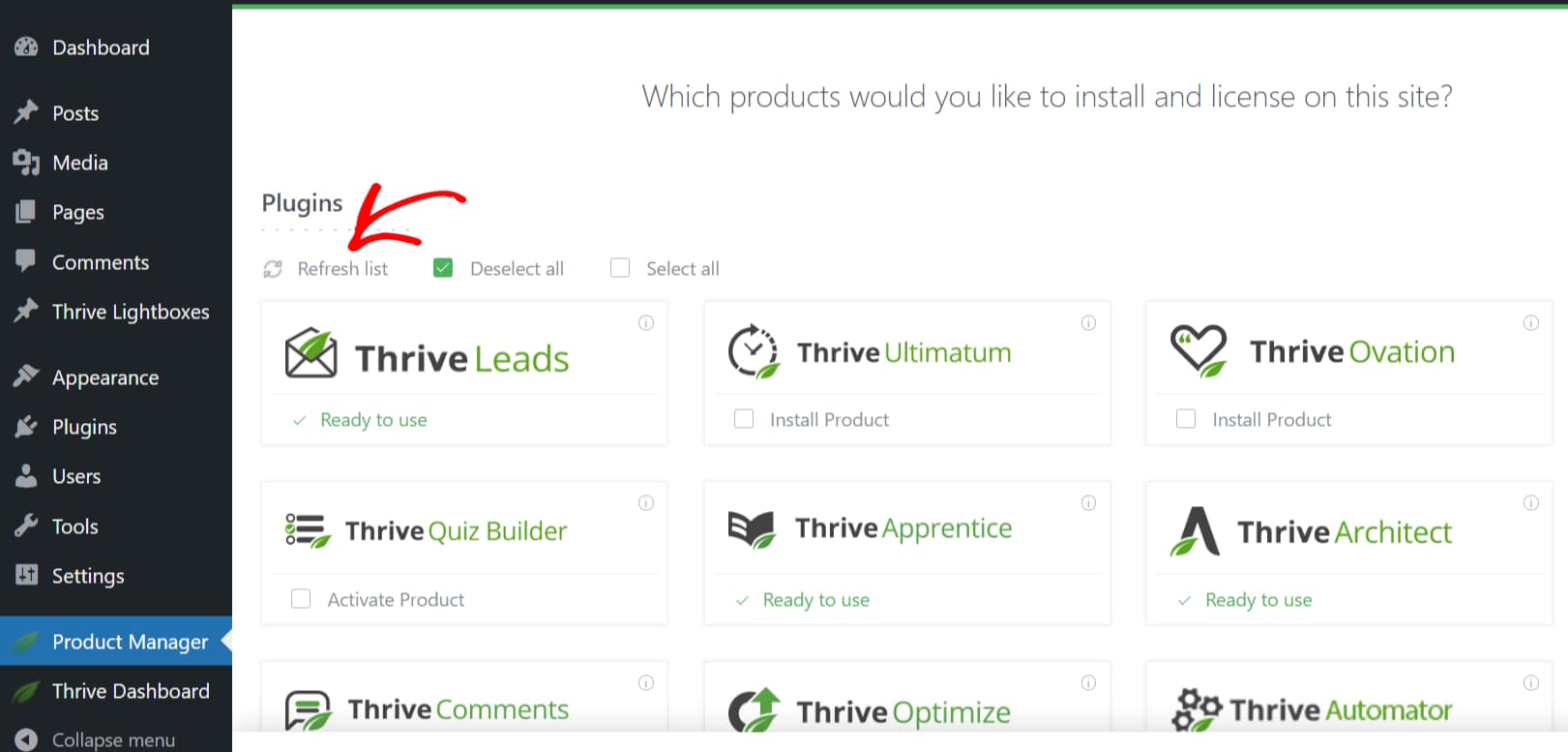Open the Plugins menu in sidebar
1568x752 pixels.
84,427
